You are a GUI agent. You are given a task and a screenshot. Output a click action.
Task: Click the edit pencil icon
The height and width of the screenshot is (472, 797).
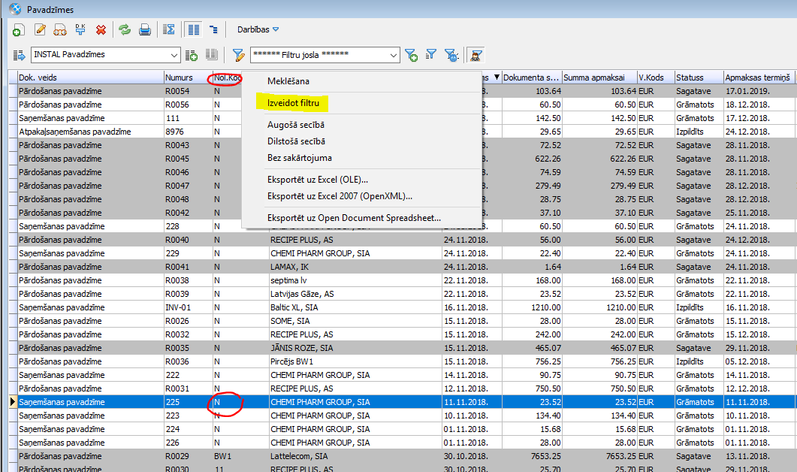pyautogui.click(x=40, y=30)
